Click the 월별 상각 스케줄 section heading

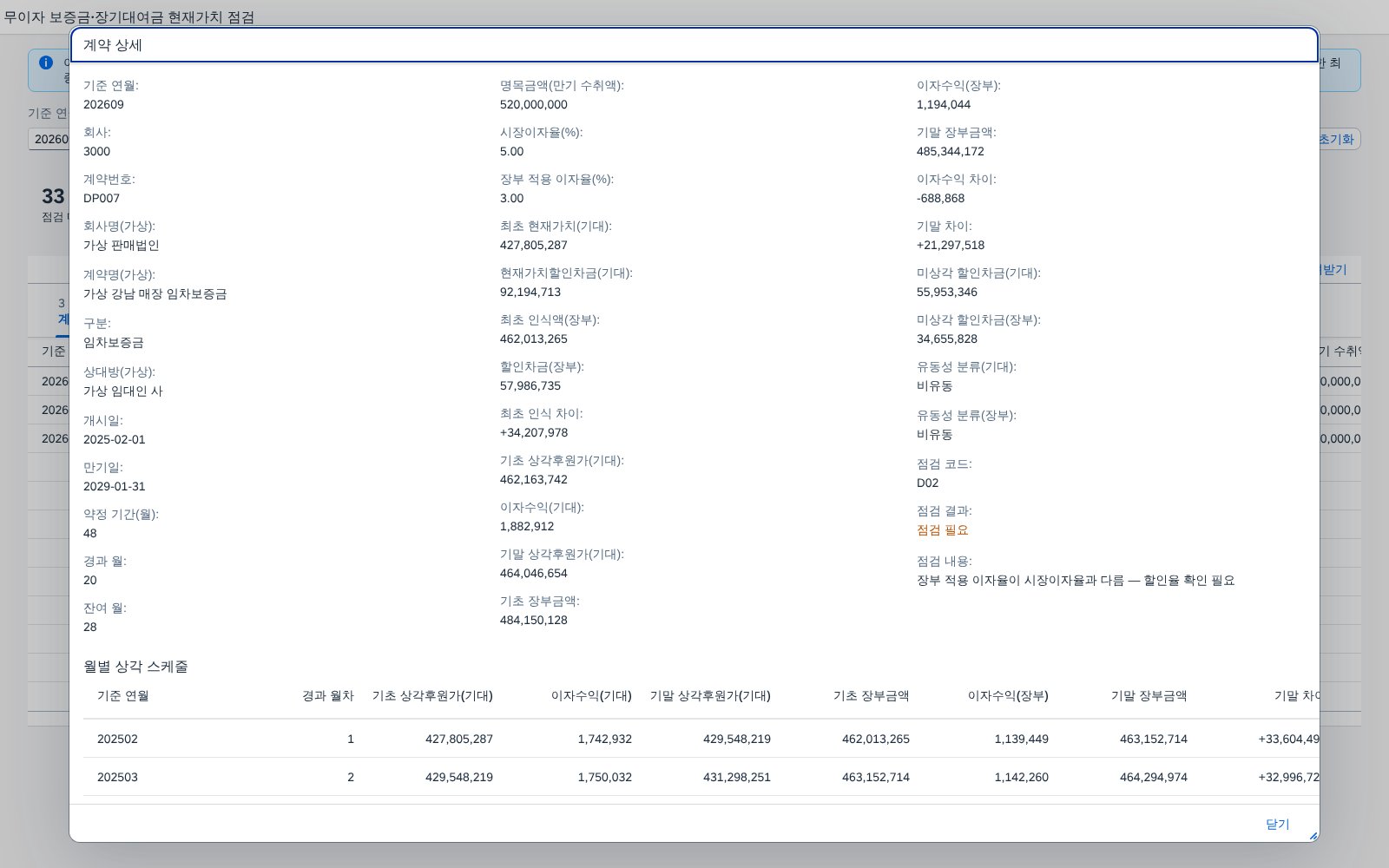tap(135, 667)
